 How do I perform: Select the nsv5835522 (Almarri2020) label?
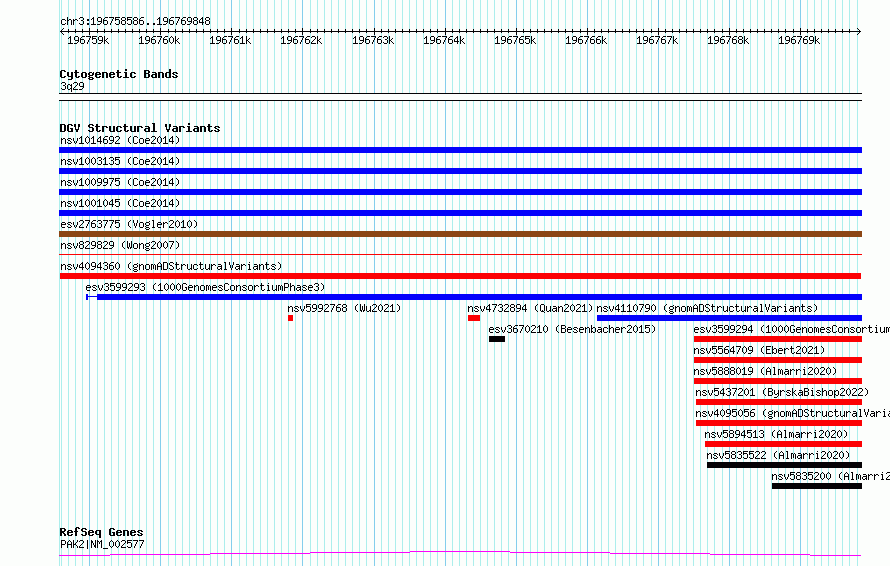[778, 455]
